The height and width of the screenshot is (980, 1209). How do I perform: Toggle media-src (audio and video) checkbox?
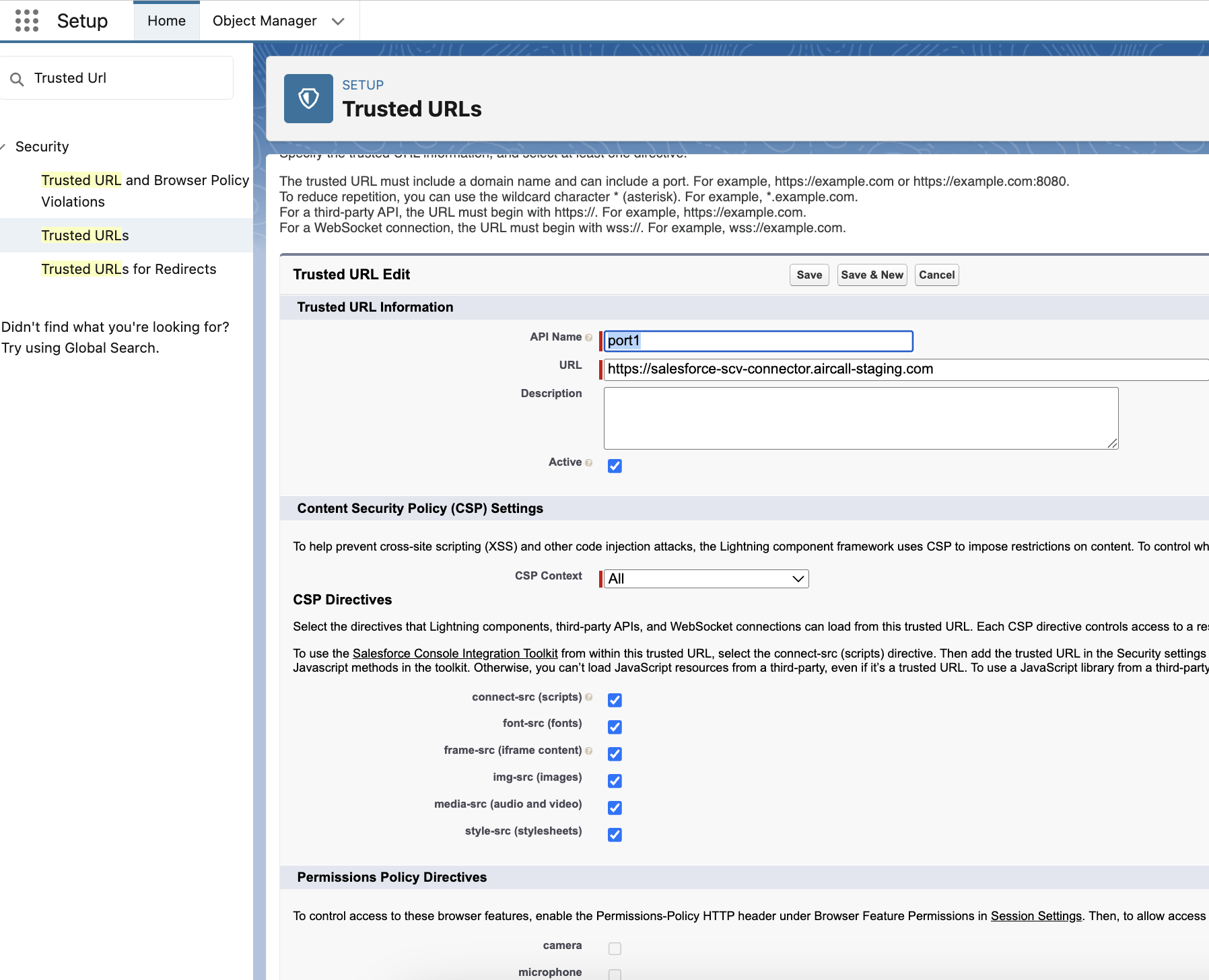coord(615,808)
